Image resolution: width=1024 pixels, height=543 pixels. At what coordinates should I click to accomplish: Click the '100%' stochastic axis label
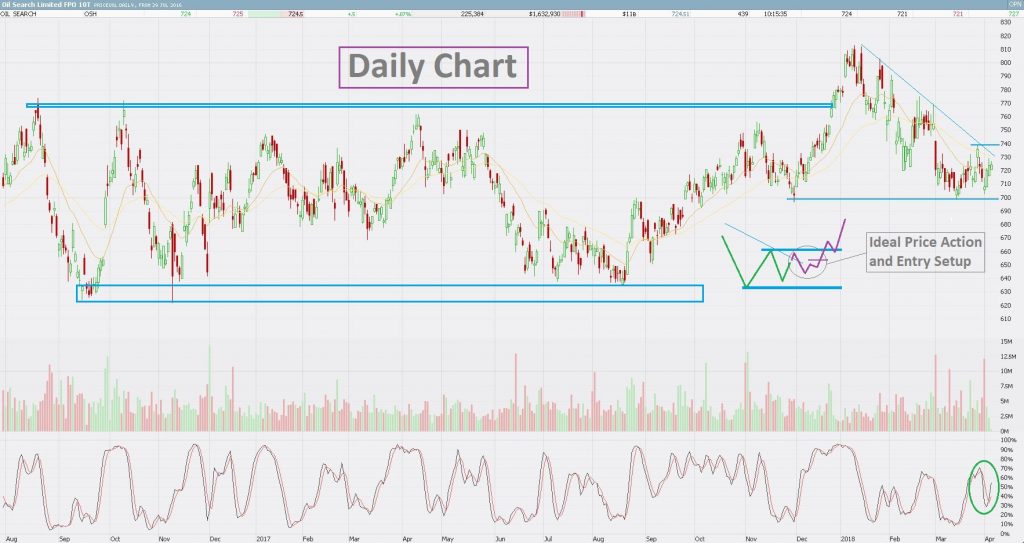(x=1008, y=440)
